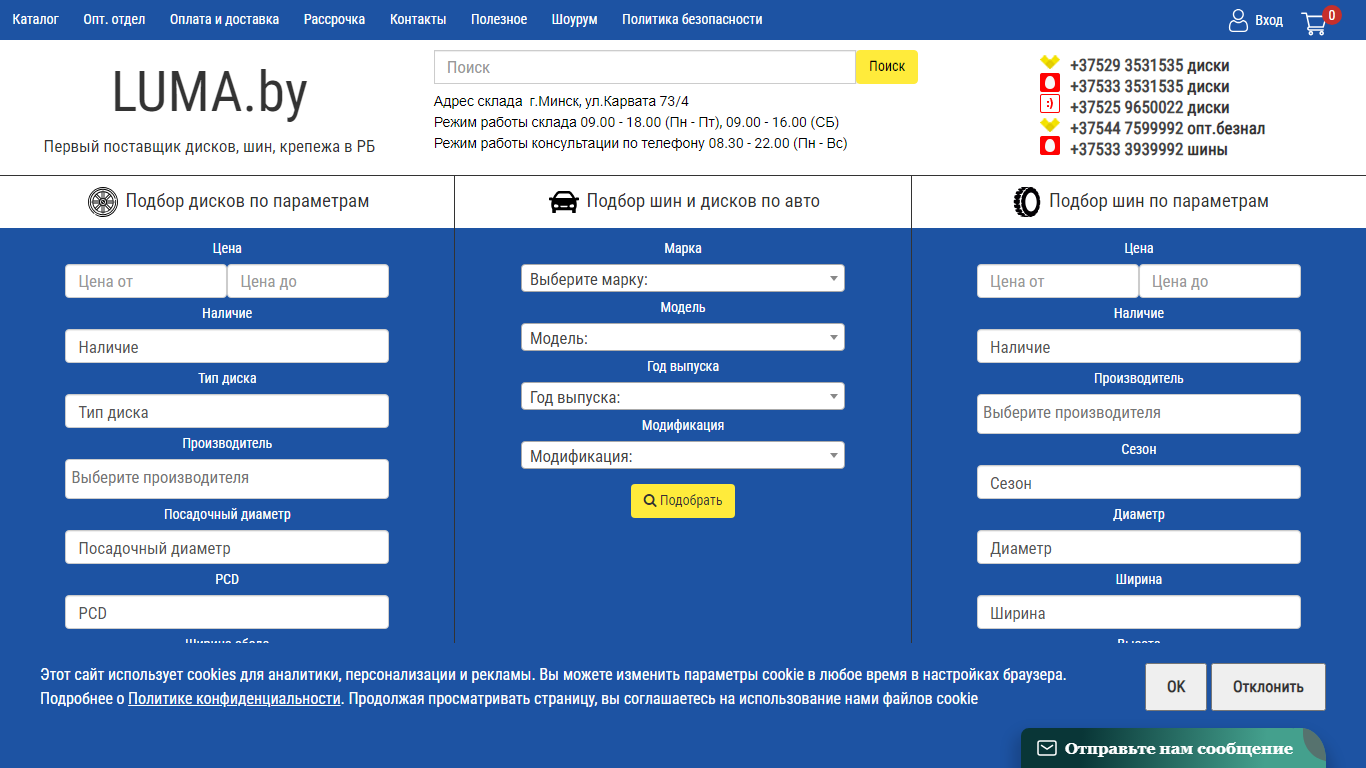Click phone number +37529 3531535 диски
This screenshot has width=1366, height=768.
tap(1149, 66)
